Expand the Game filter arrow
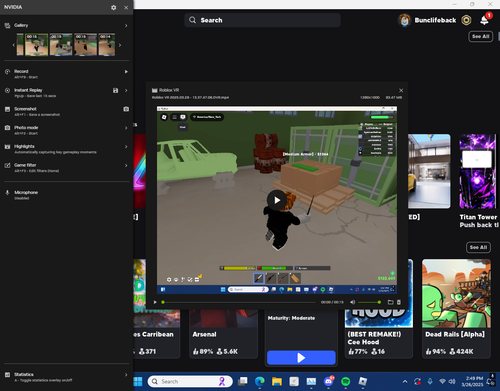Screen dimensions: 500x391 click(x=126, y=165)
